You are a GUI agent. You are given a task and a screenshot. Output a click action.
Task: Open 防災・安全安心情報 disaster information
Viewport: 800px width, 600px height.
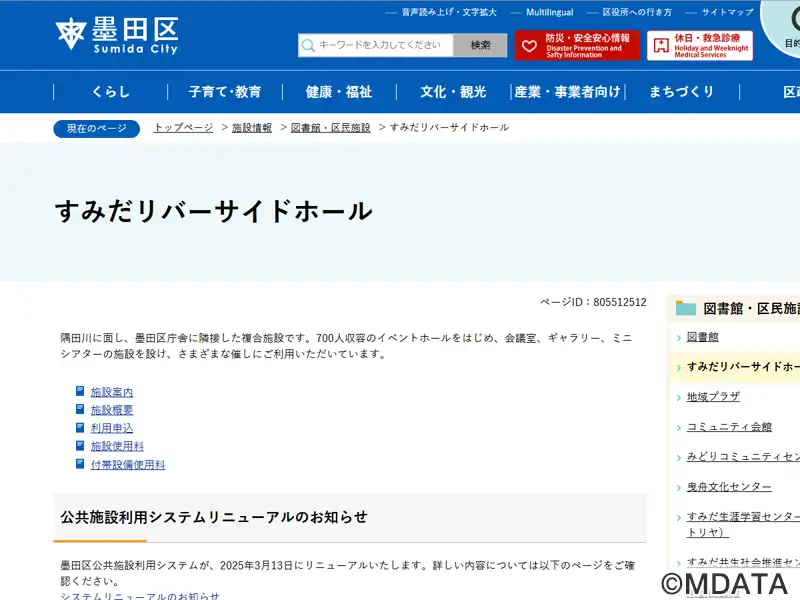pyautogui.click(x=577, y=45)
